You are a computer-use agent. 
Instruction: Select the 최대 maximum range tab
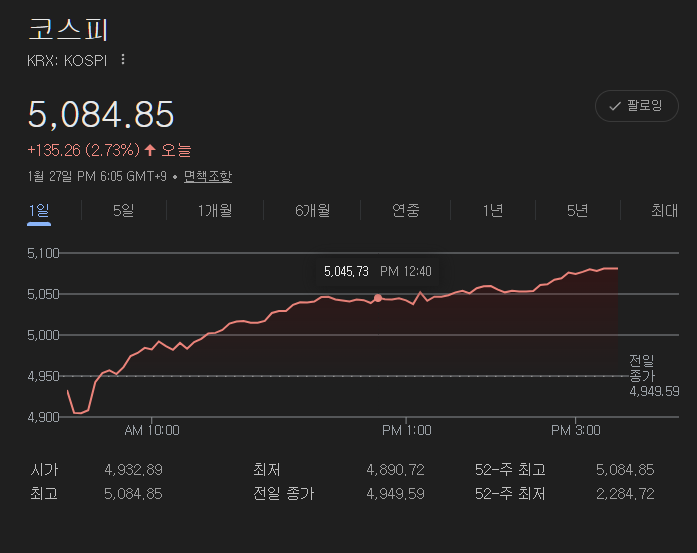(x=664, y=210)
